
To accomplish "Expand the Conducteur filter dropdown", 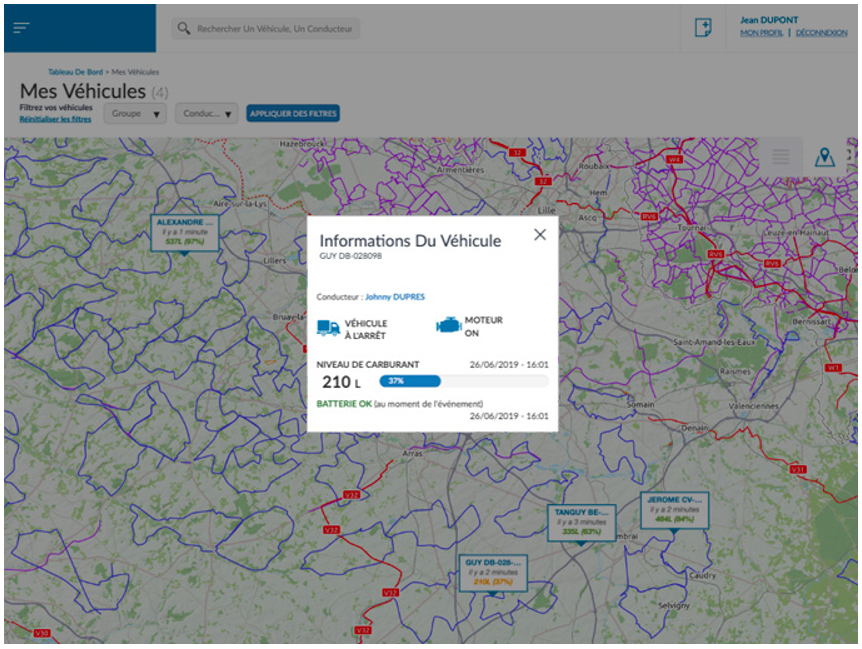I will pos(206,114).
